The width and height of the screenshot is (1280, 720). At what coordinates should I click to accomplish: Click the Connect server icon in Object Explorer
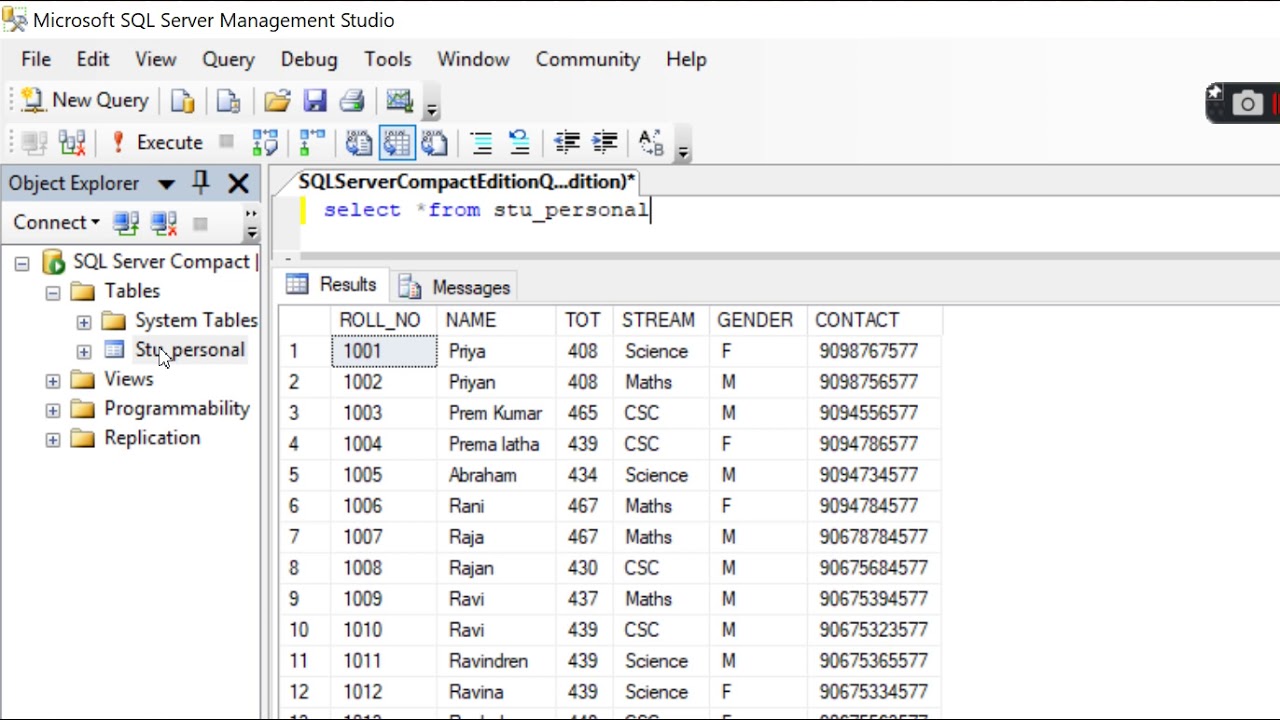(x=126, y=222)
